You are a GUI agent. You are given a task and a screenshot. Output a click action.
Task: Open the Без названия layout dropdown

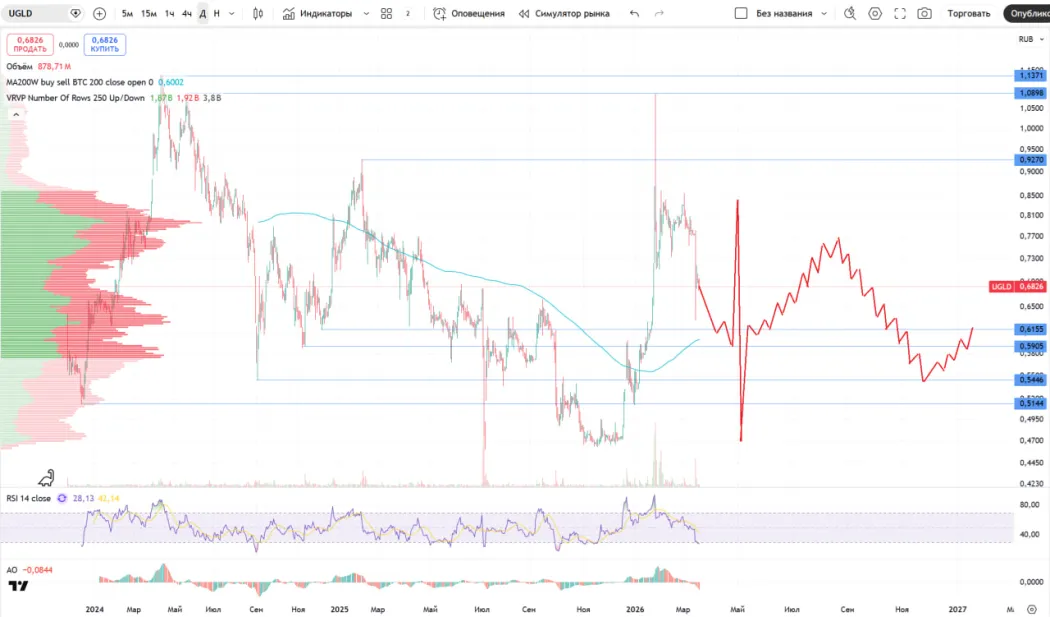[791, 14]
